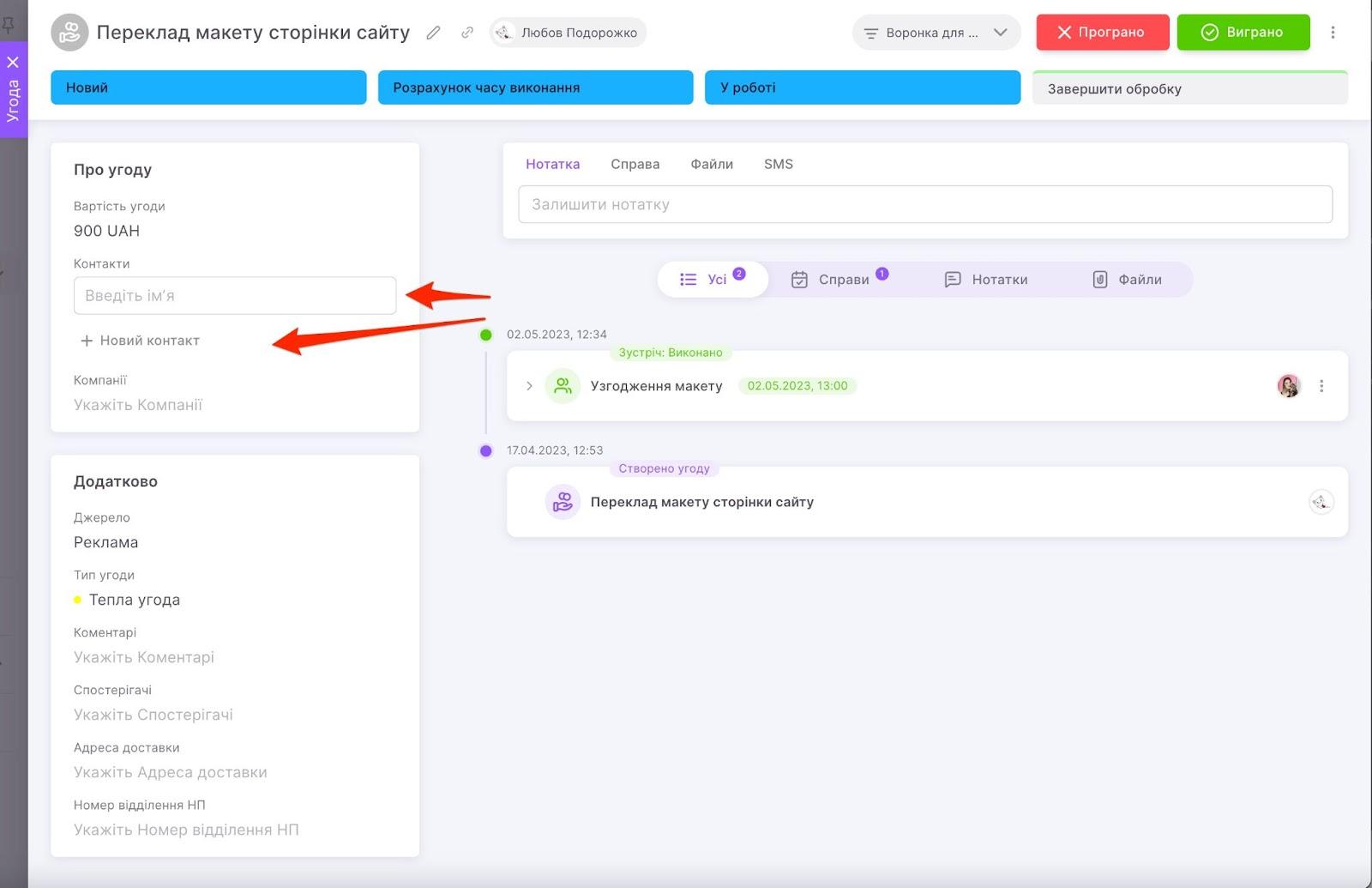
Task: Open the three-dot menu next to Виграно
Action: (1333, 33)
